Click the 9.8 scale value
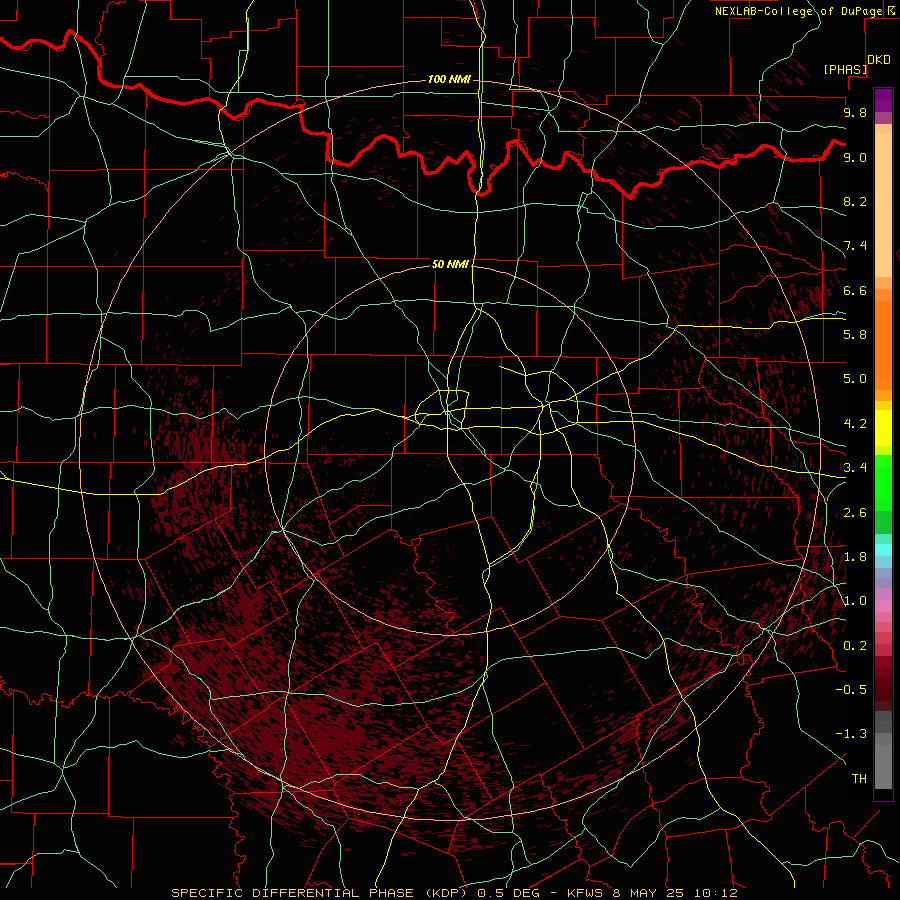 coord(855,112)
